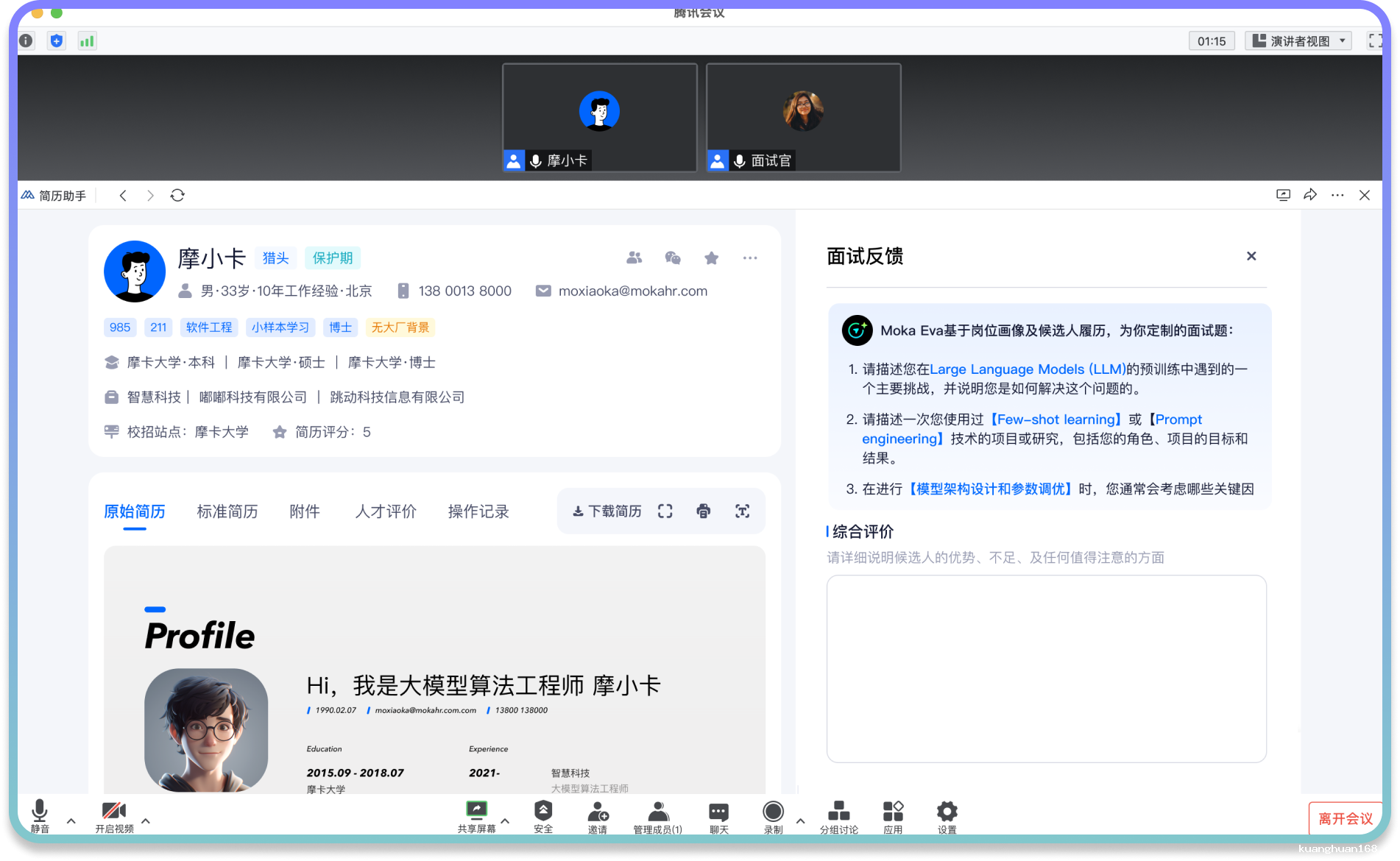The image size is (1400, 861).
Task: Click the 无大厂背景 tag
Action: [x=400, y=327]
